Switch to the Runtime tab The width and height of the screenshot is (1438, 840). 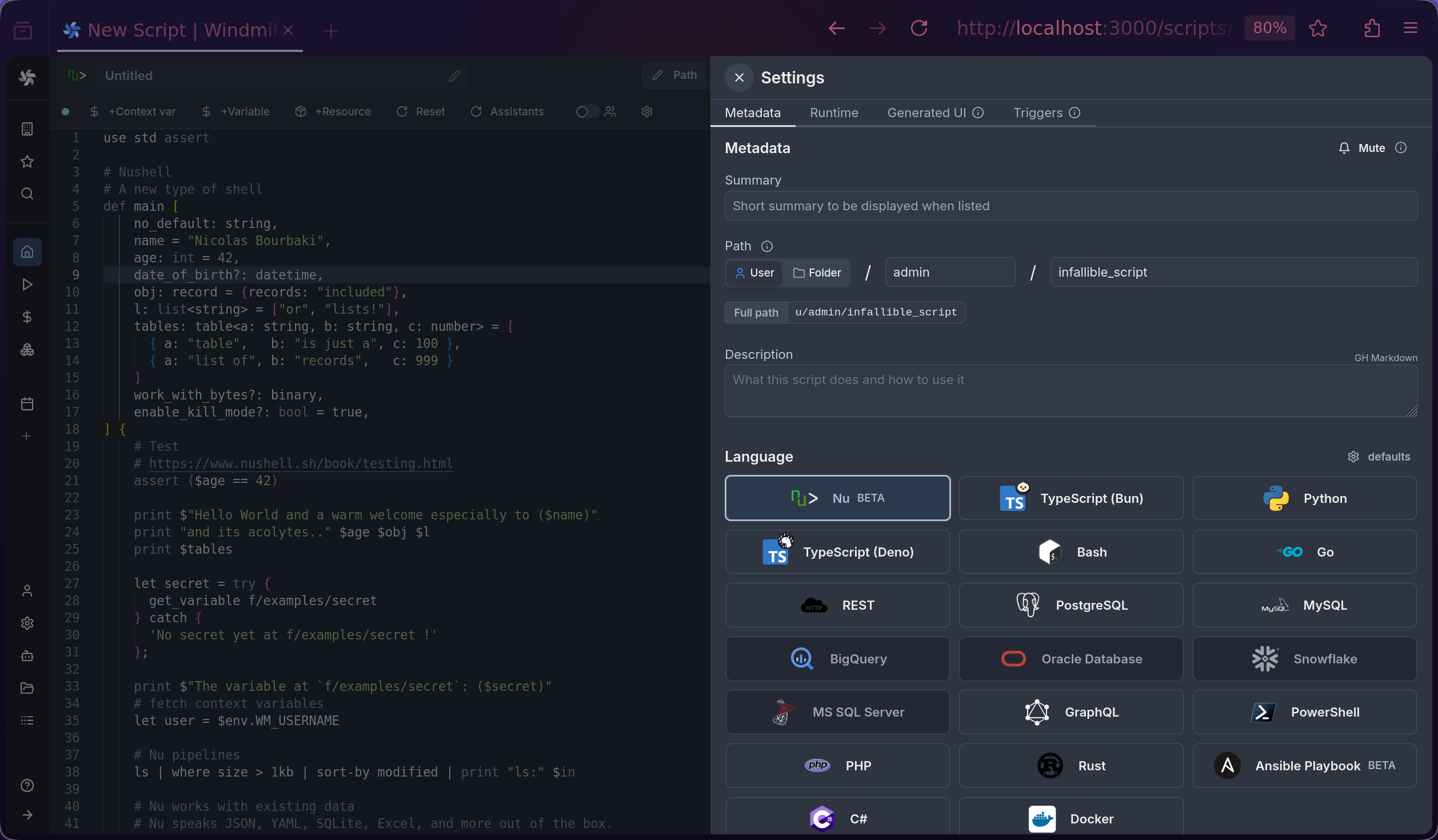833,113
